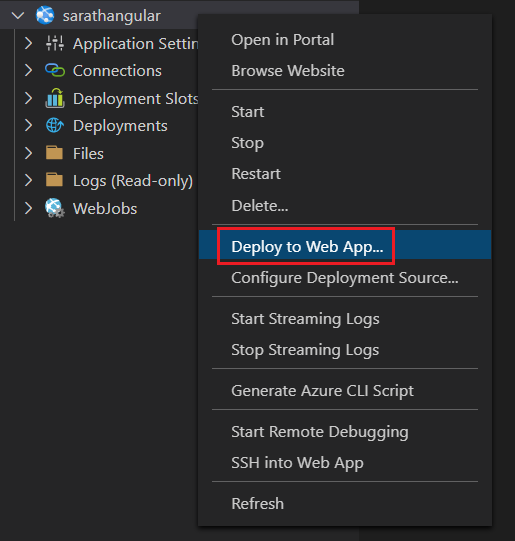Expand the Files node
This screenshot has width=515, height=541.
29,153
